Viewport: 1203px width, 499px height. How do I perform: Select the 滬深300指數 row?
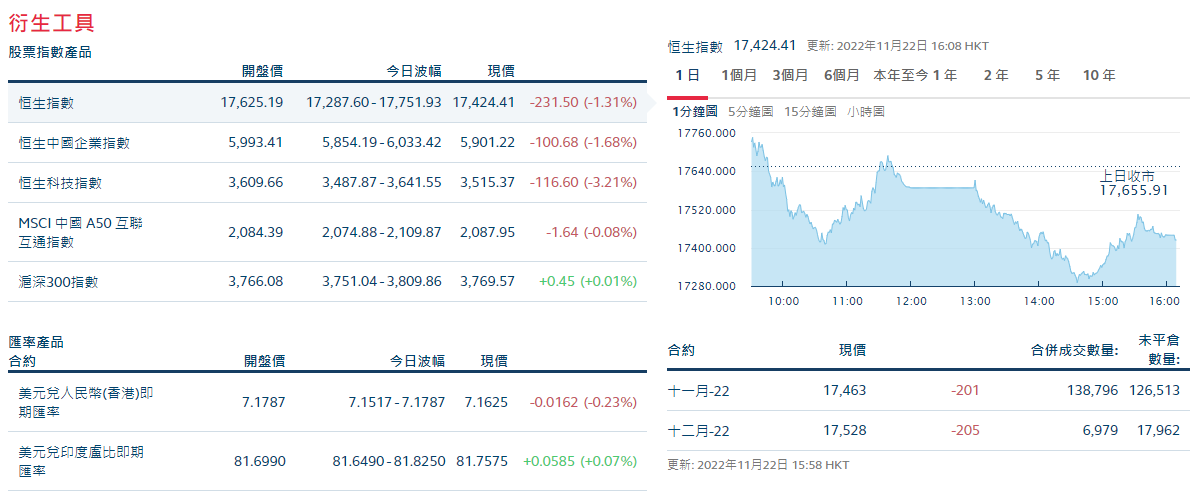click(328, 282)
